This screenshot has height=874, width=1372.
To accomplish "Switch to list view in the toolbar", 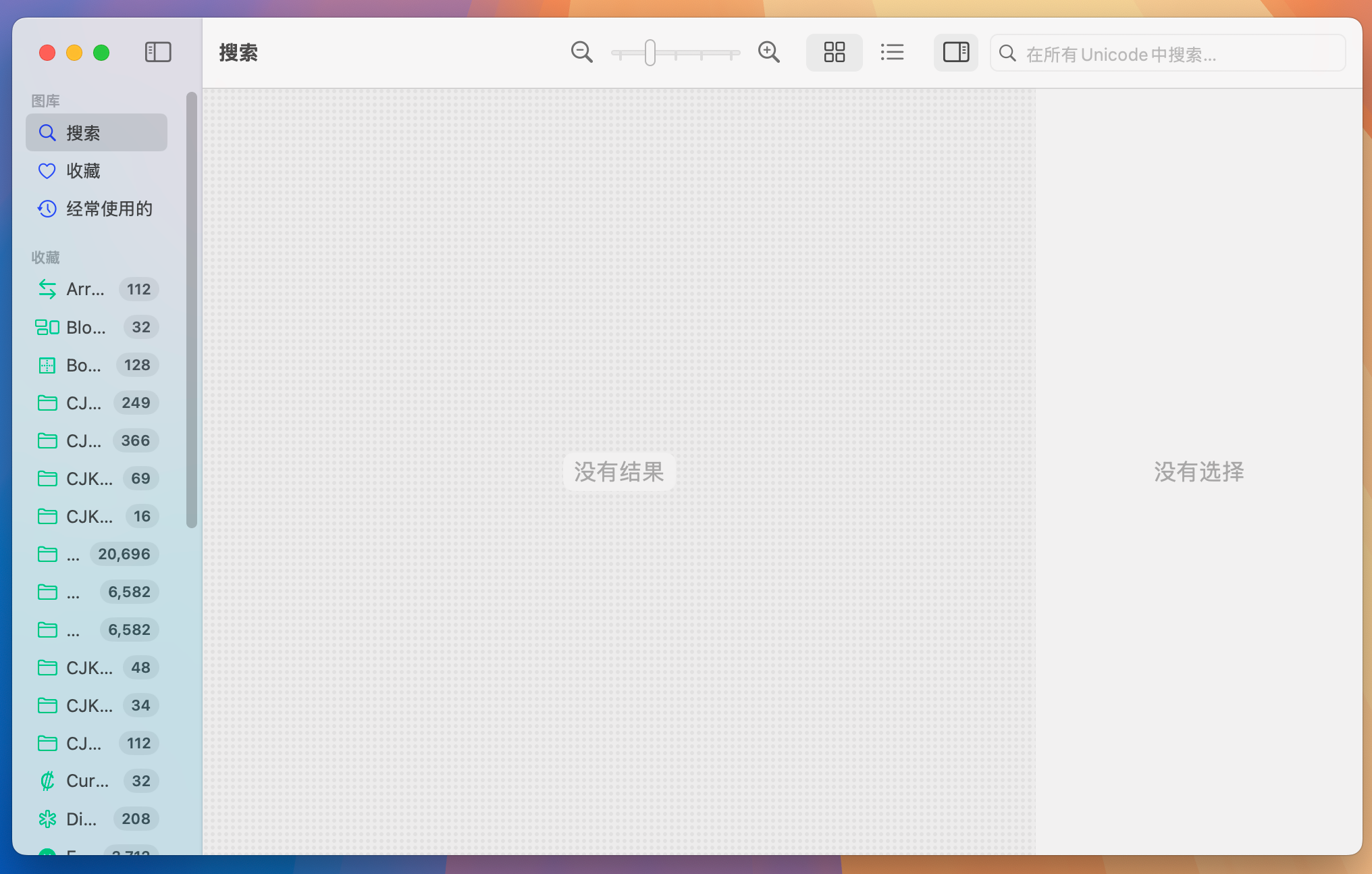I will [892, 52].
